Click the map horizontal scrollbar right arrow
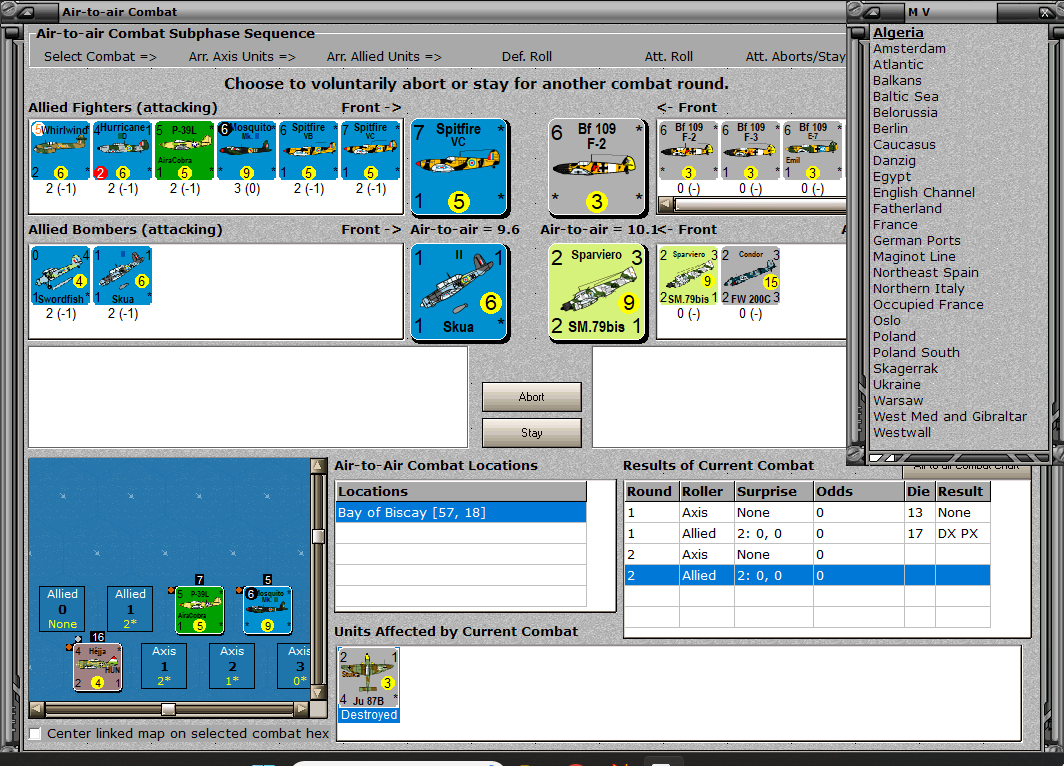1064x766 pixels. [301, 709]
